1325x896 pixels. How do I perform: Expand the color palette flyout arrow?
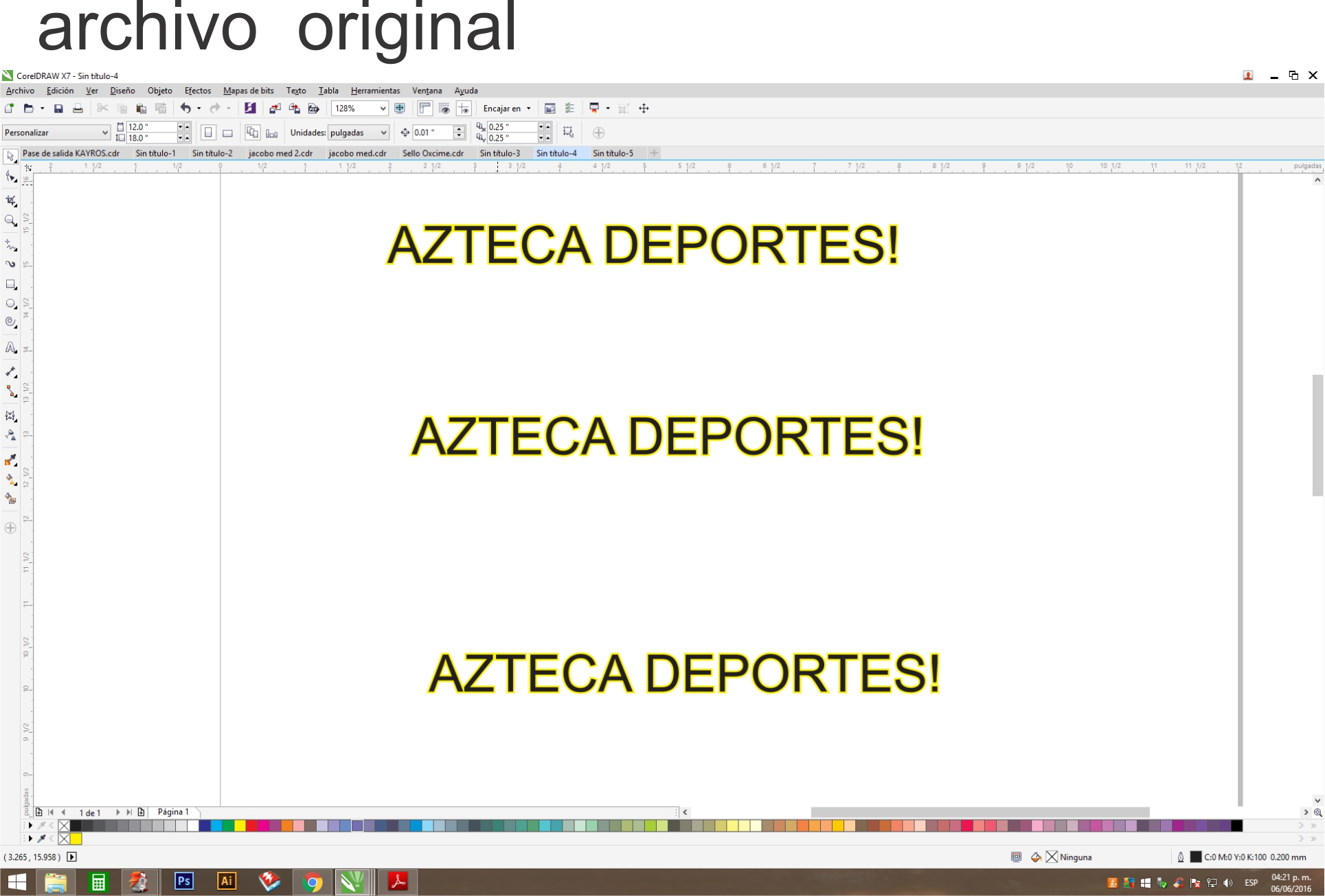30,825
